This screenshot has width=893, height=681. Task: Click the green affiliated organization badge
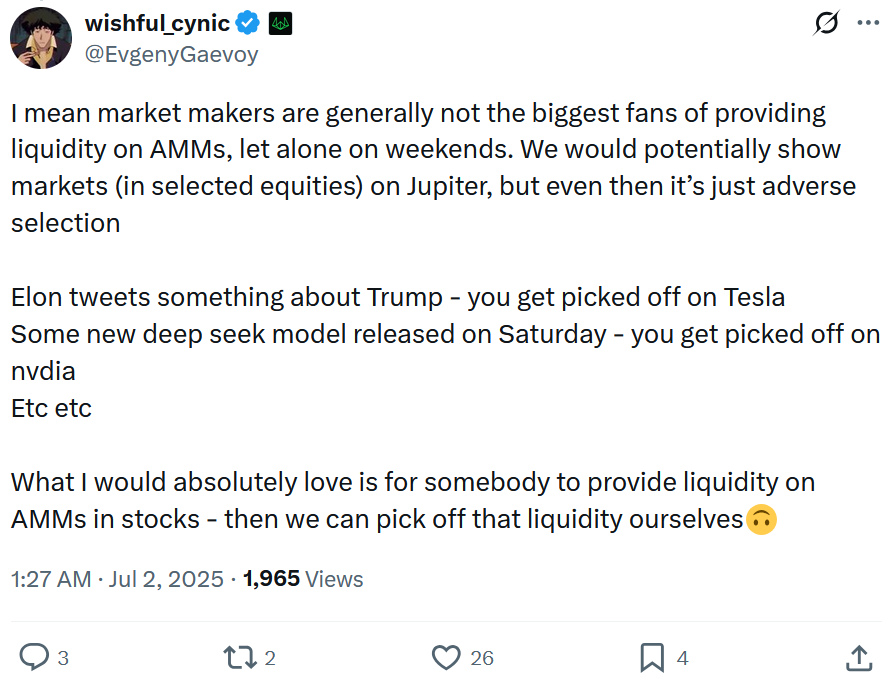[280, 22]
